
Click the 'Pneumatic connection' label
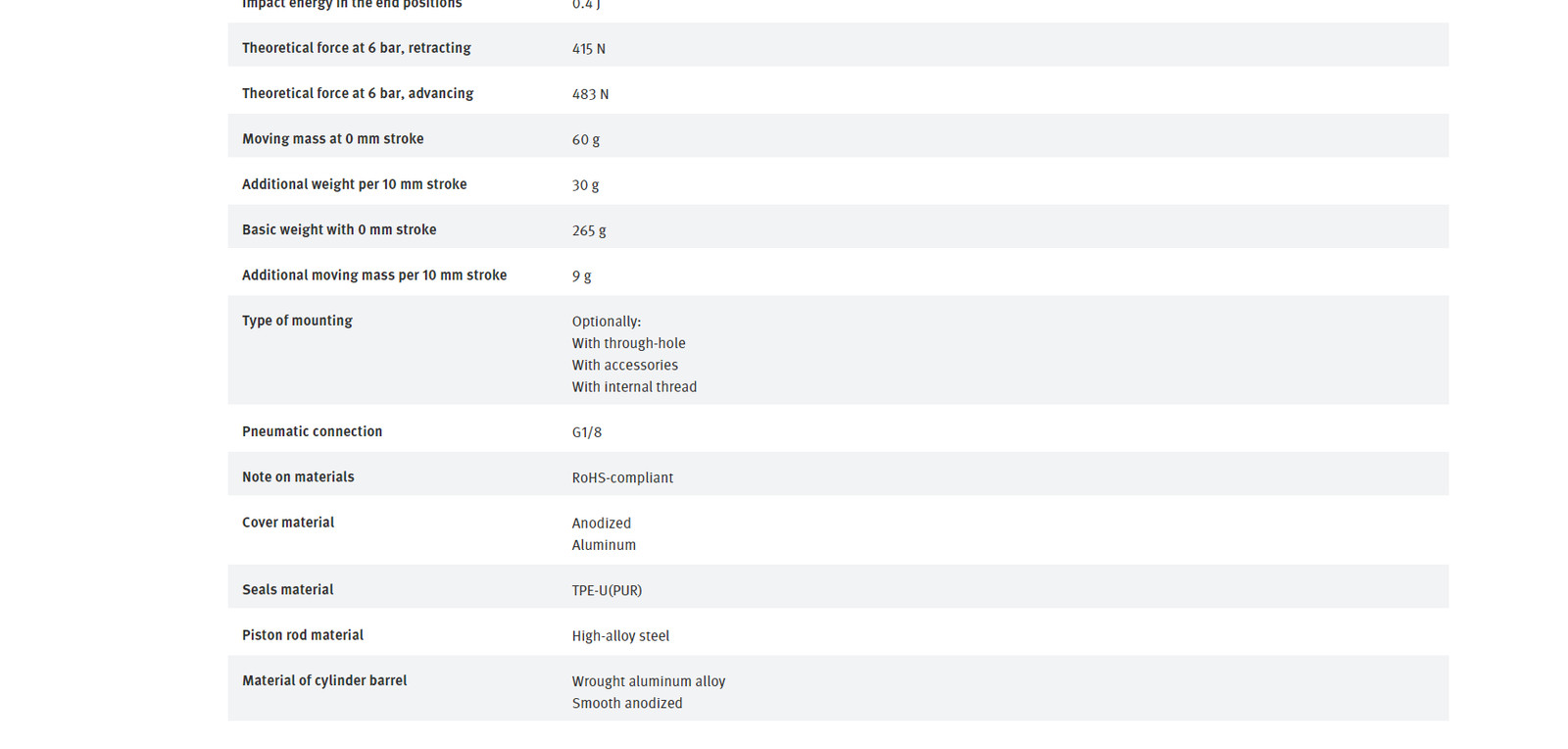tap(312, 431)
